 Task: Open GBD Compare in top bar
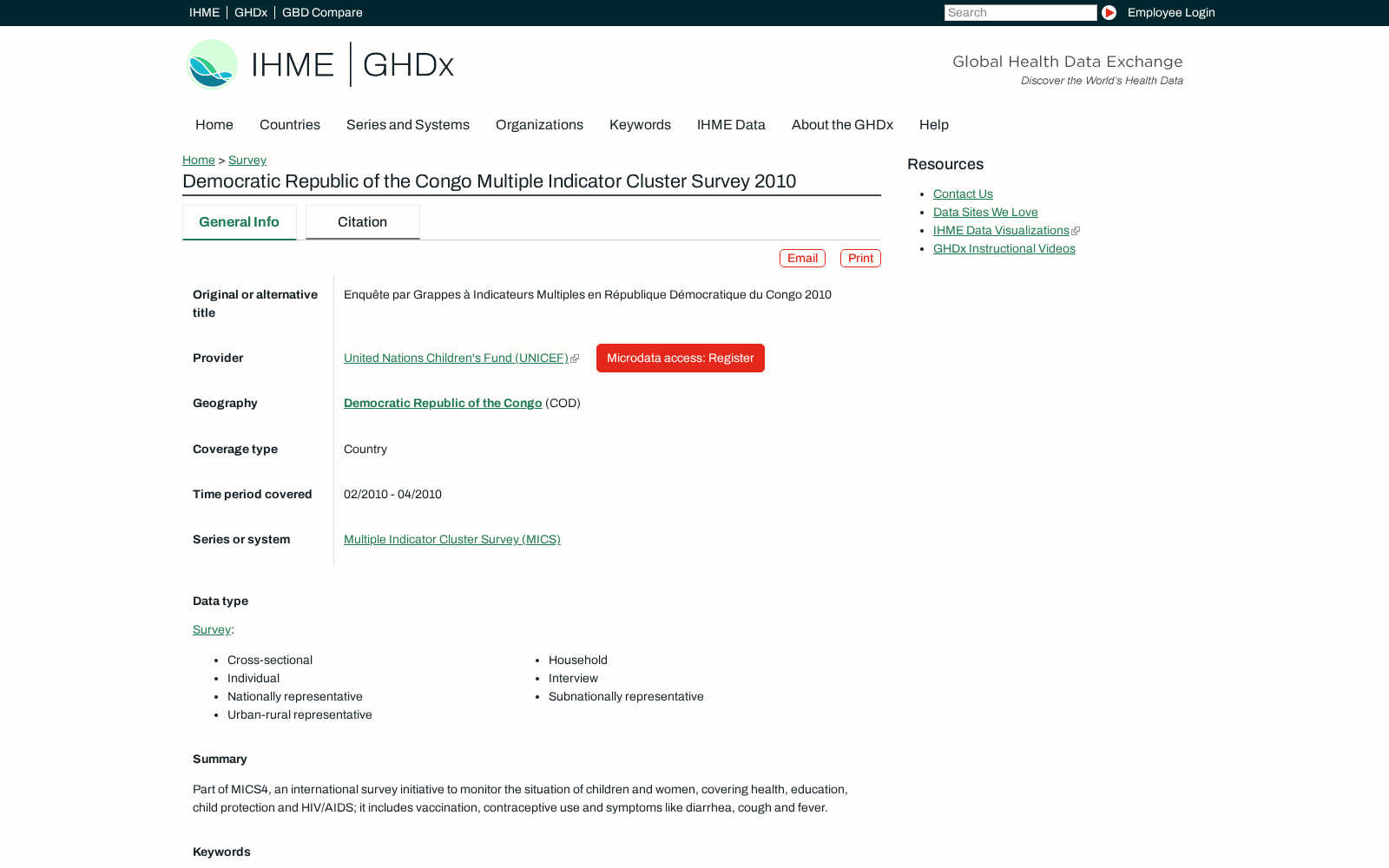tap(322, 12)
